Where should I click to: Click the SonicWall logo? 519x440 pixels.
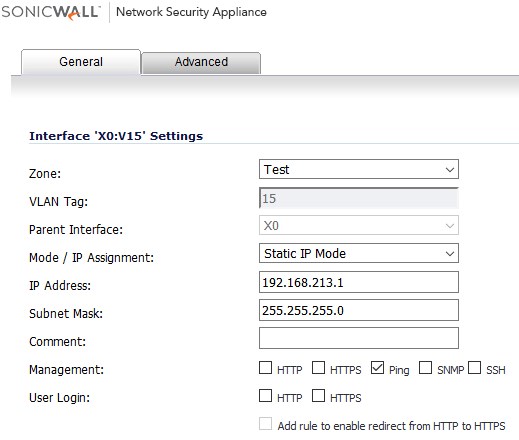pos(51,12)
